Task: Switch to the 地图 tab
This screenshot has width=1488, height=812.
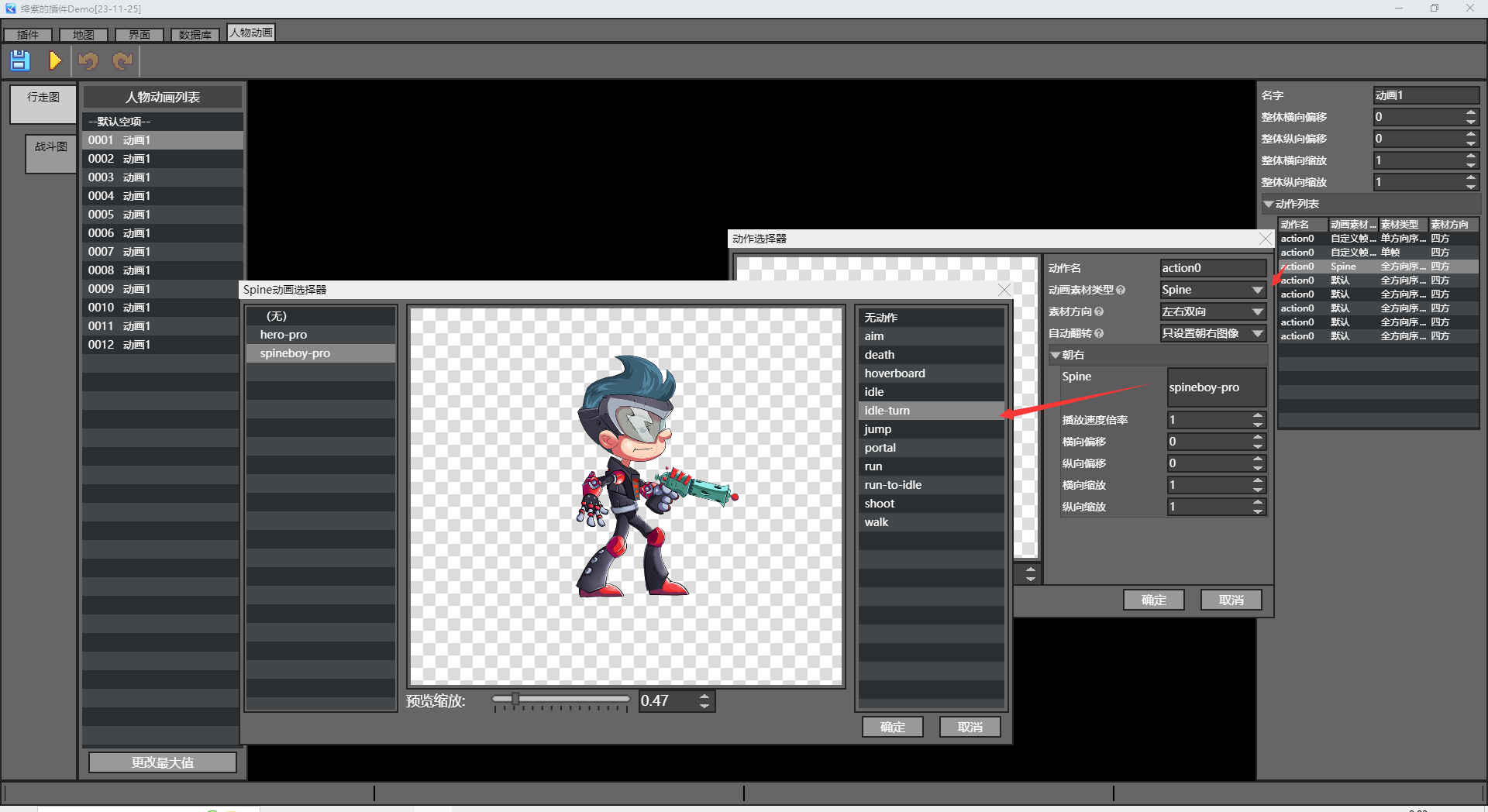Action: tap(84, 35)
